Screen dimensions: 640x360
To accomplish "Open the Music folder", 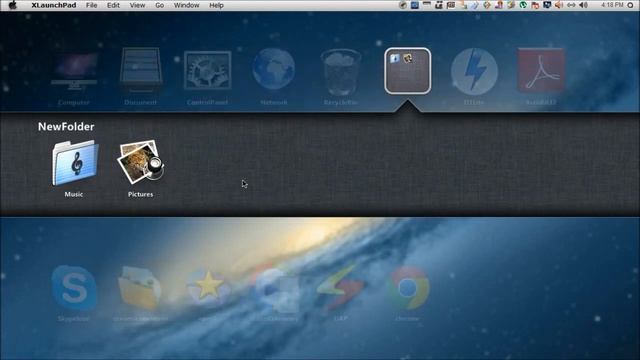I will click(75, 162).
